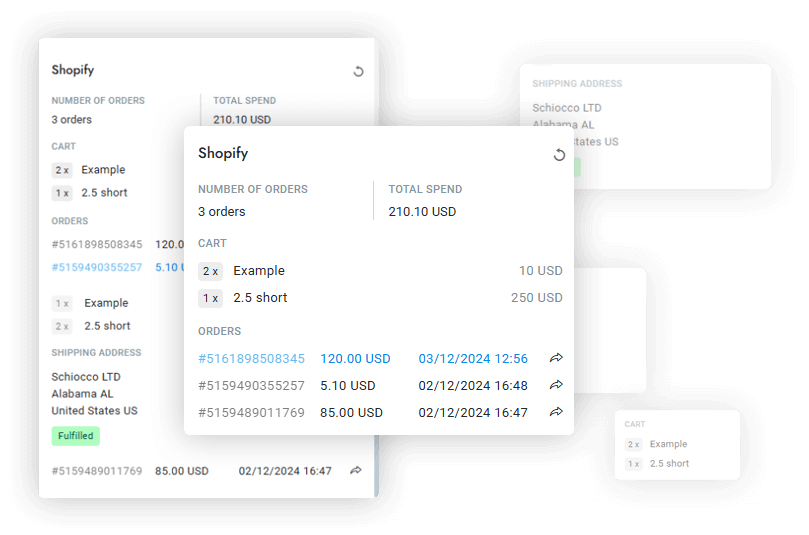Click 'Schiocco LTD' in back panel address
The height and width of the screenshot is (535, 809).
[x=86, y=377]
